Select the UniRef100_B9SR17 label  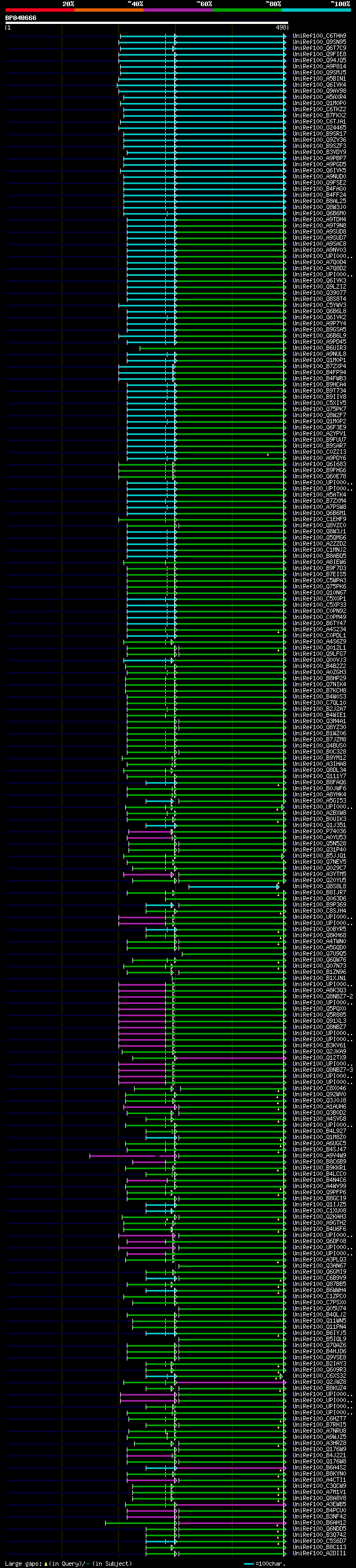click(319, 133)
